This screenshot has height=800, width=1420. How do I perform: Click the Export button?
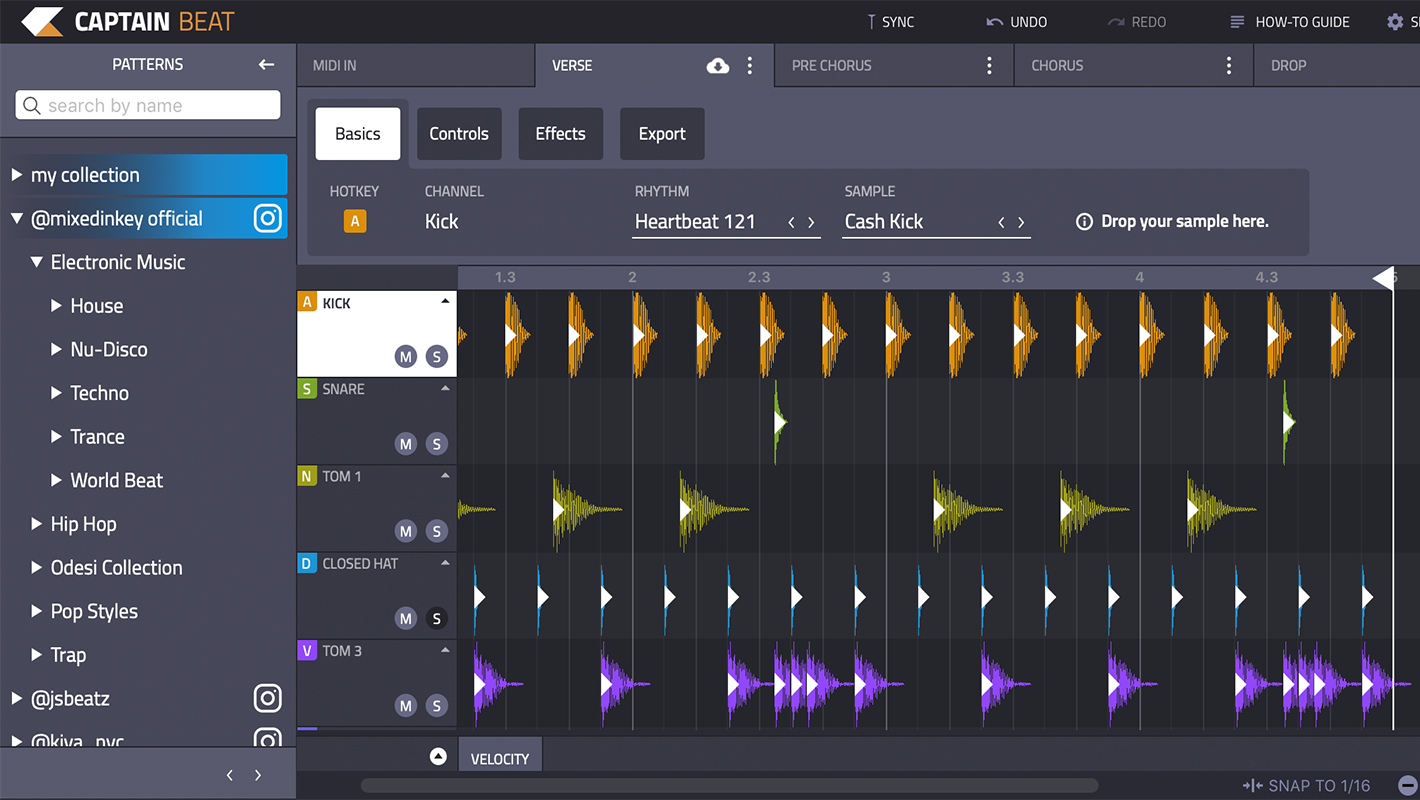[x=662, y=134]
